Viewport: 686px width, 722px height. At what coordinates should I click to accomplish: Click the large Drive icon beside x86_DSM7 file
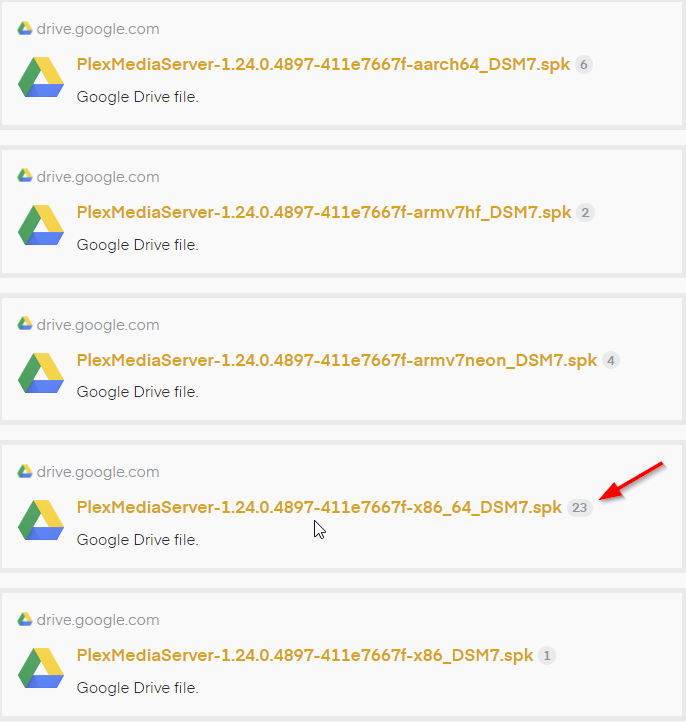point(41,668)
